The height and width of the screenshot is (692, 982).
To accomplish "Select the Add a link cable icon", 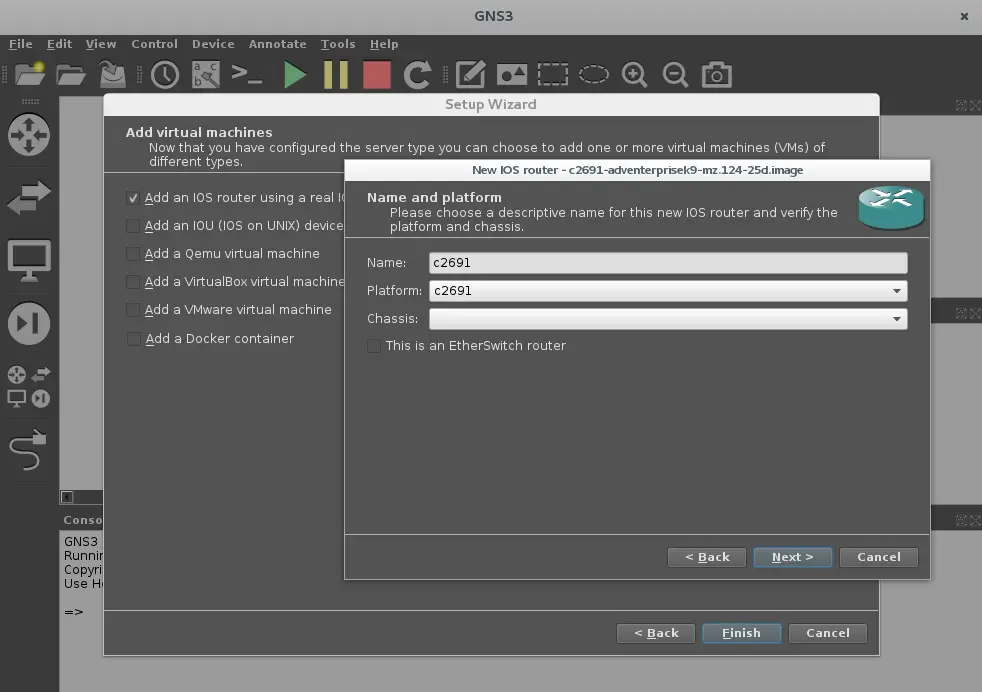I will [28, 450].
